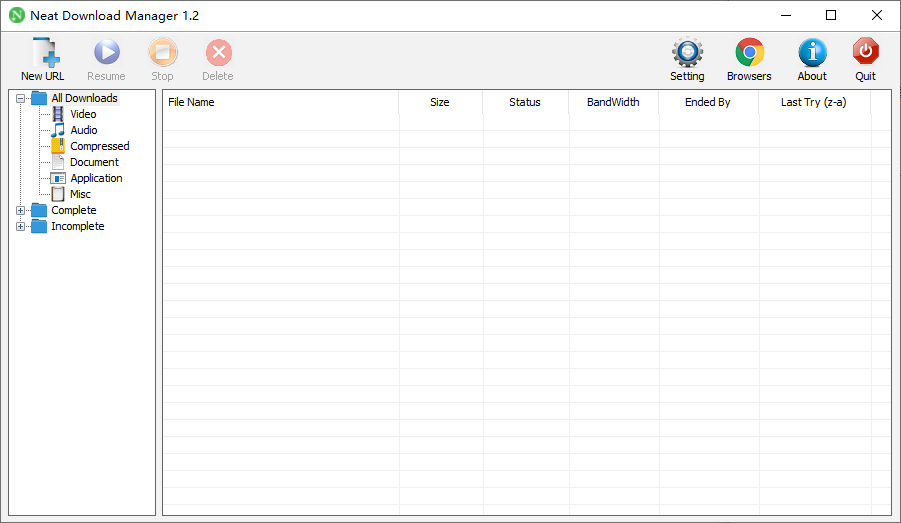The height and width of the screenshot is (523, 901).
Task: Sort by the File Name column header
Action: click(280, 102)
